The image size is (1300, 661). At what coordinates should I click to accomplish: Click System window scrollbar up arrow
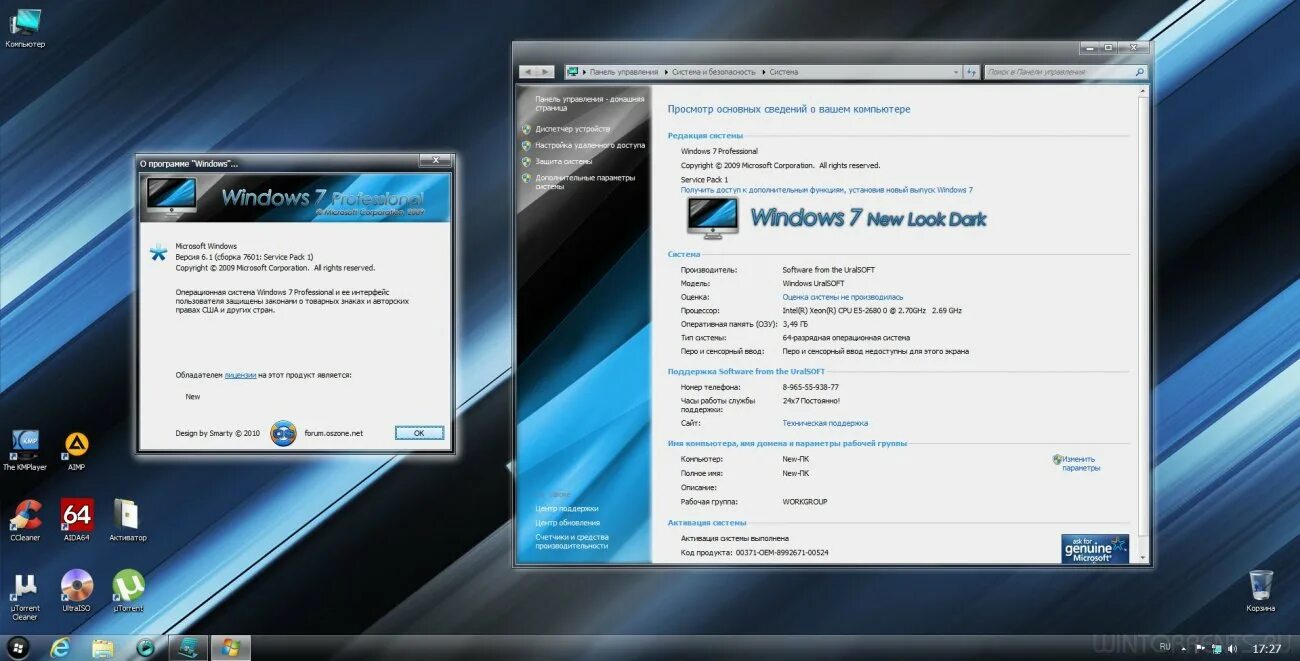pyautogui.click(x=1143, y=91)
